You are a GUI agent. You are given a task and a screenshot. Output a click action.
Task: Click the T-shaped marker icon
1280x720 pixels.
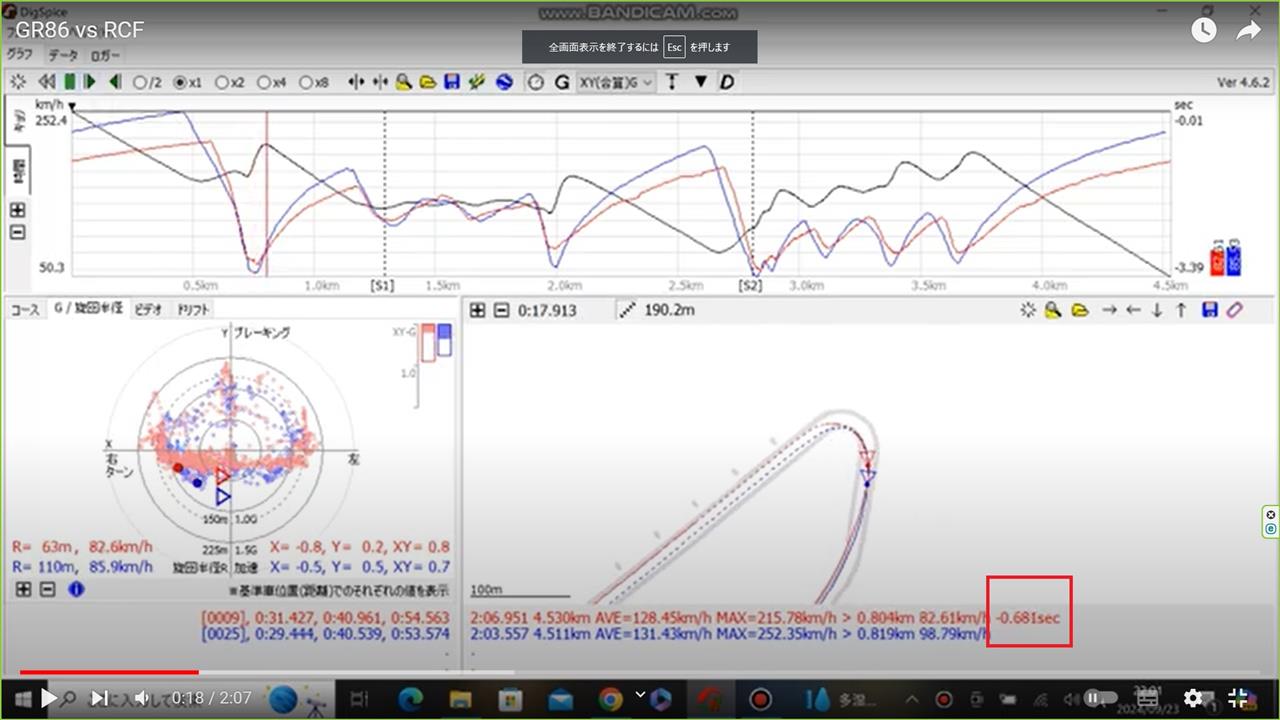(672, 82)
